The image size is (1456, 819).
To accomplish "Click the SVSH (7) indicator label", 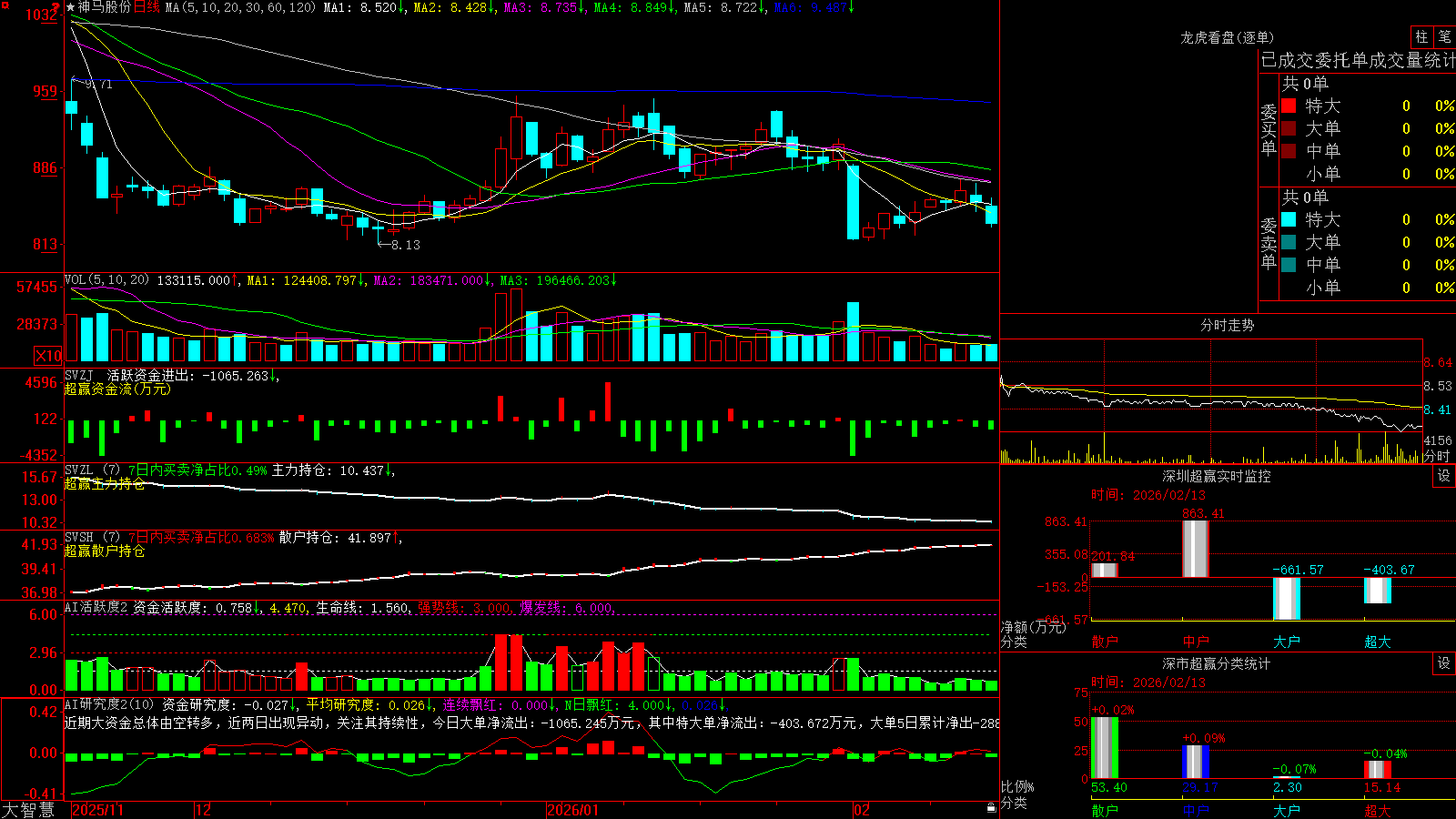I will point(92,538).
